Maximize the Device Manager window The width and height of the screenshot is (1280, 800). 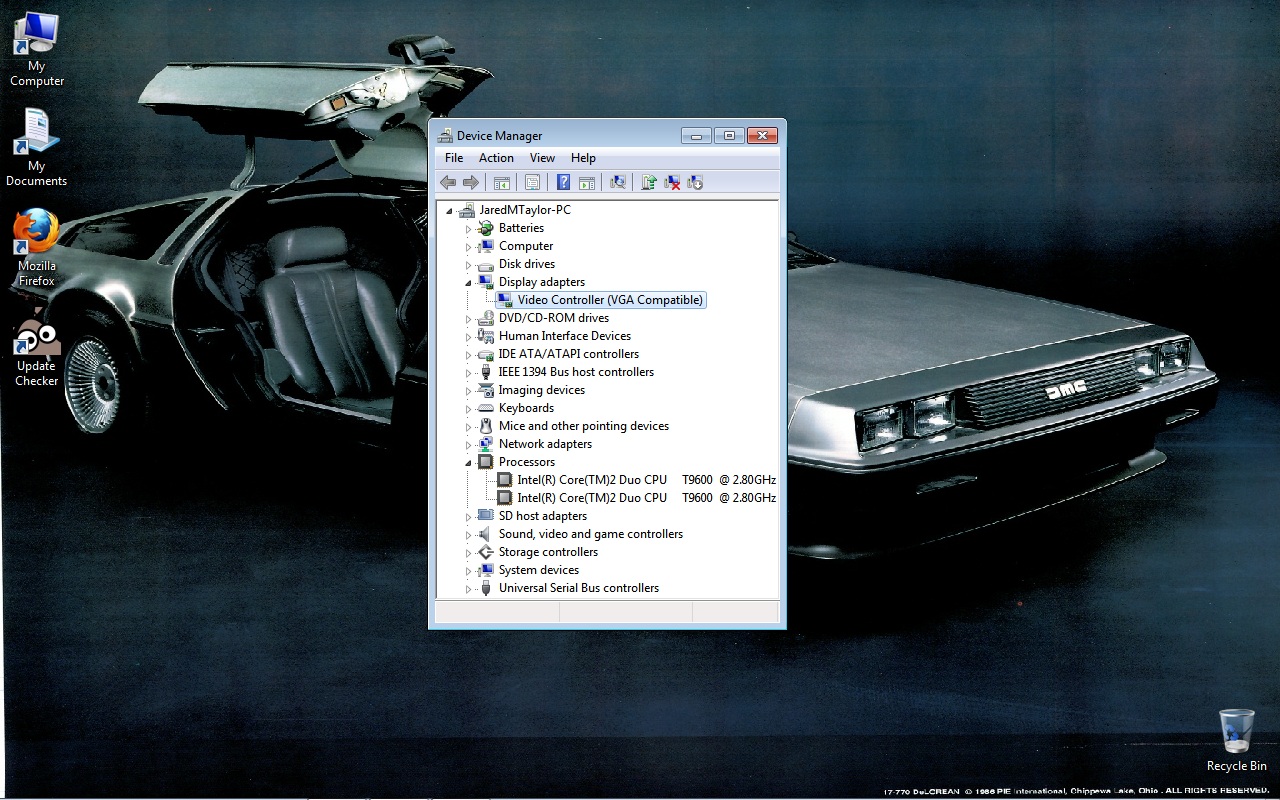(729, 135)
